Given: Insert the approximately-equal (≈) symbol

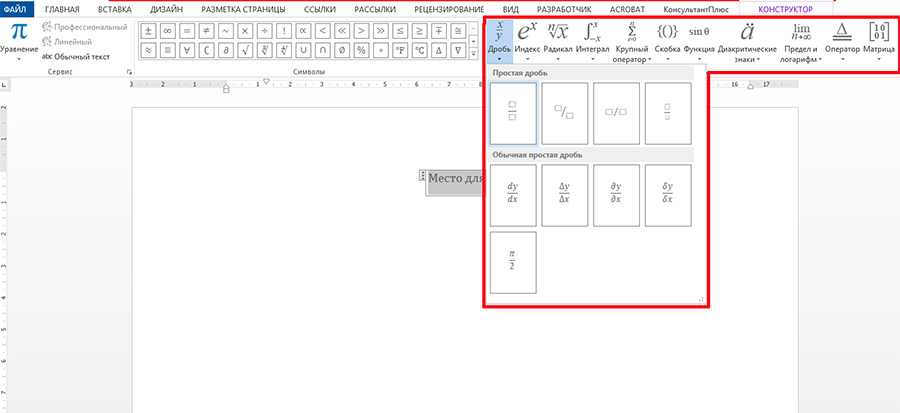Looking at the screenshot, I should (149, 50).
